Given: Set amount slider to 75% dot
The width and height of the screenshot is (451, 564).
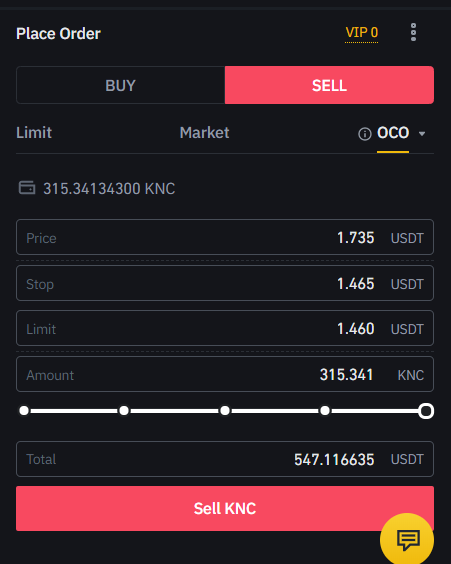Looking at the screenshot, I should point(325,410).
